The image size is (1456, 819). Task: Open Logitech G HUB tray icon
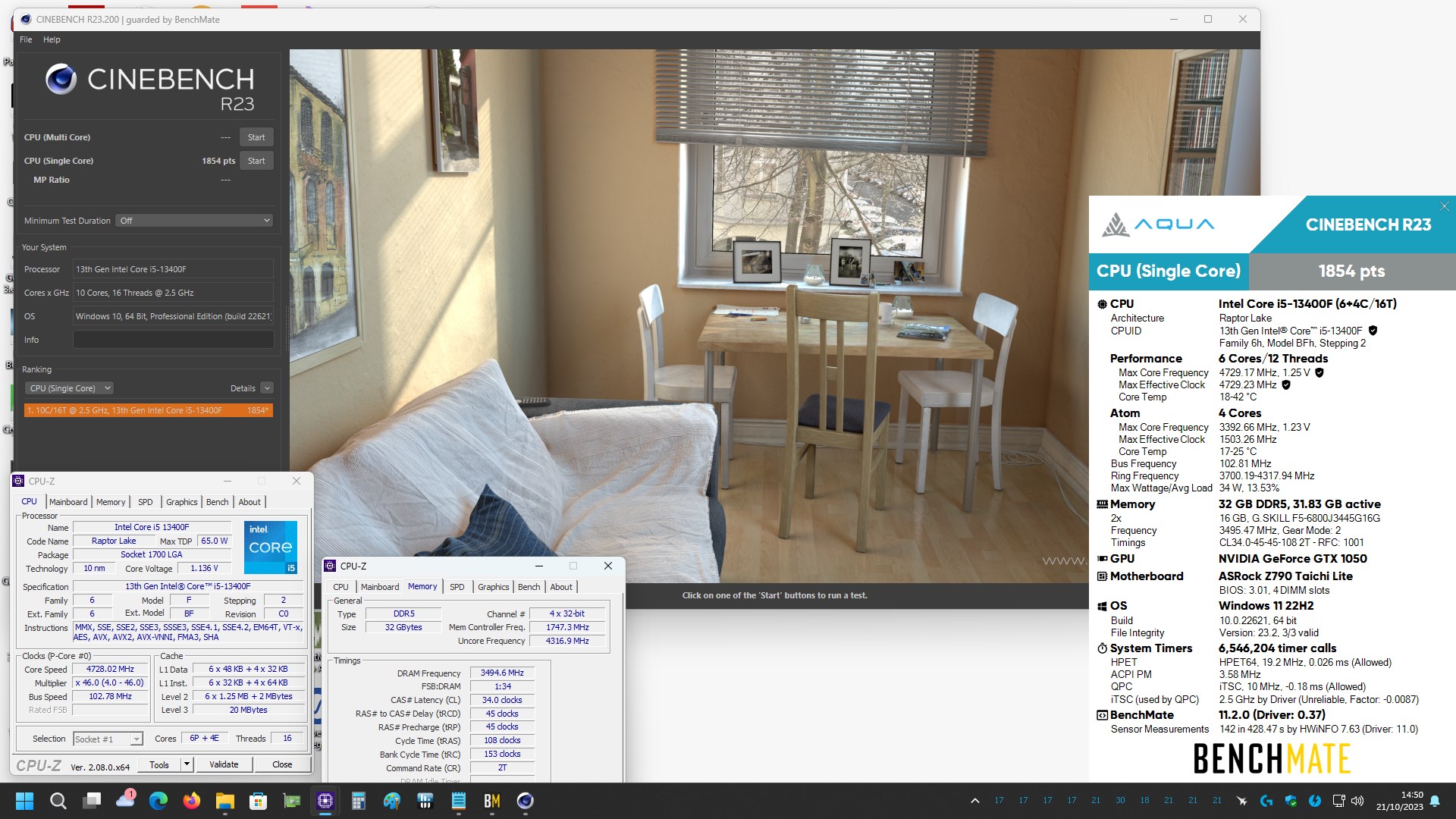(x=1266, y=801)
